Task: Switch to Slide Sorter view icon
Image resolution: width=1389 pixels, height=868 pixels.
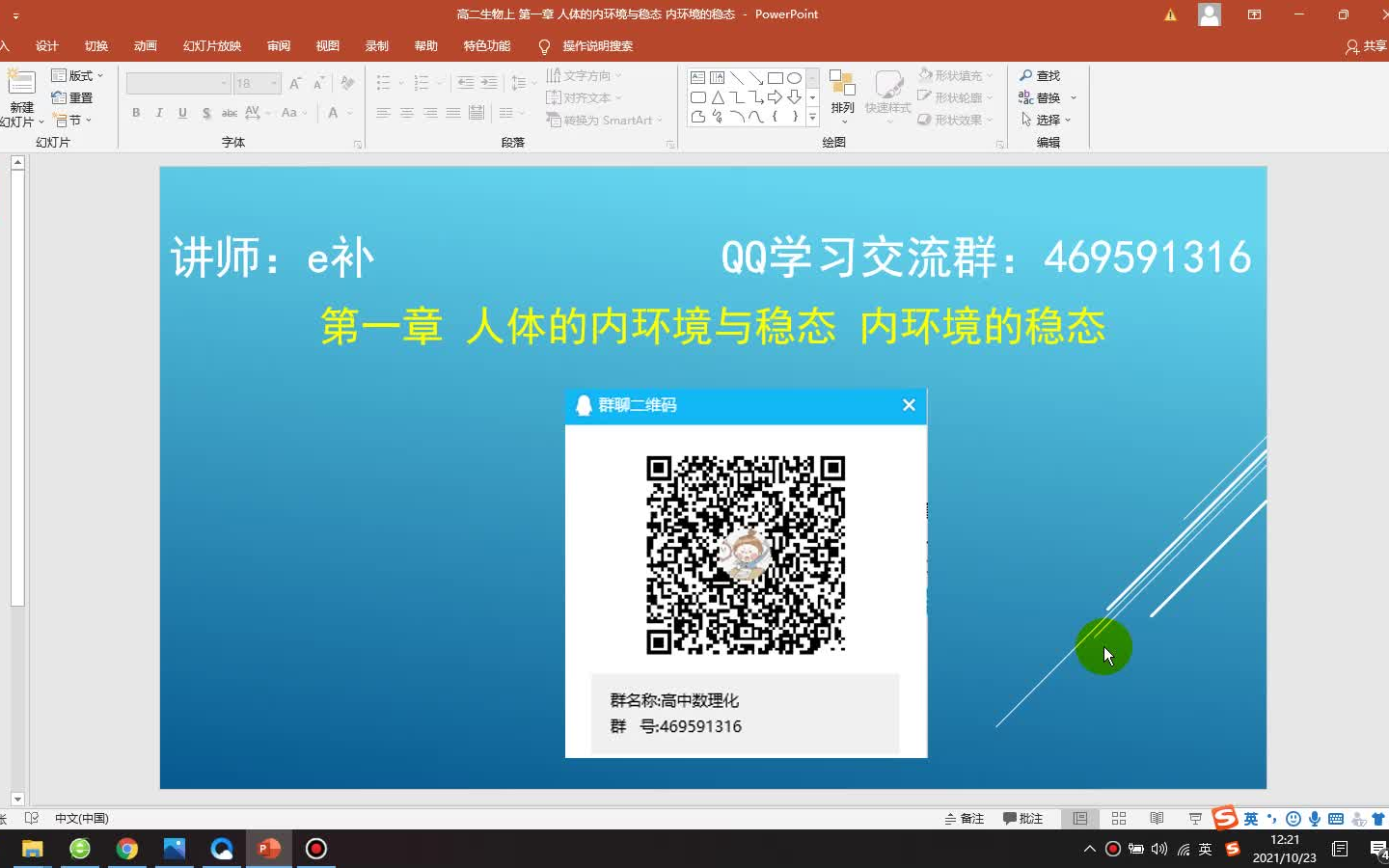Action: (x=1119, y=819)
